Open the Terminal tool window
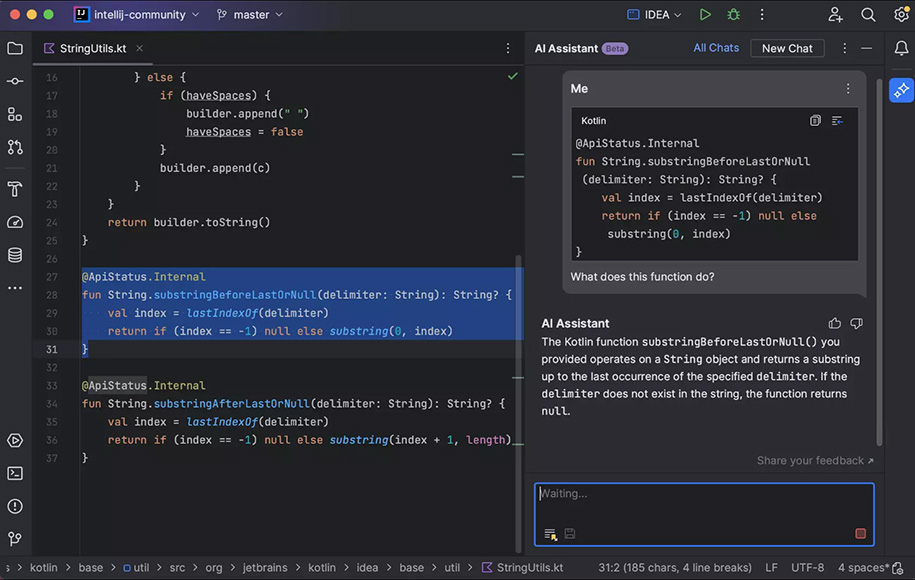Viewport: 915px width, 580px height. [15, 473]
